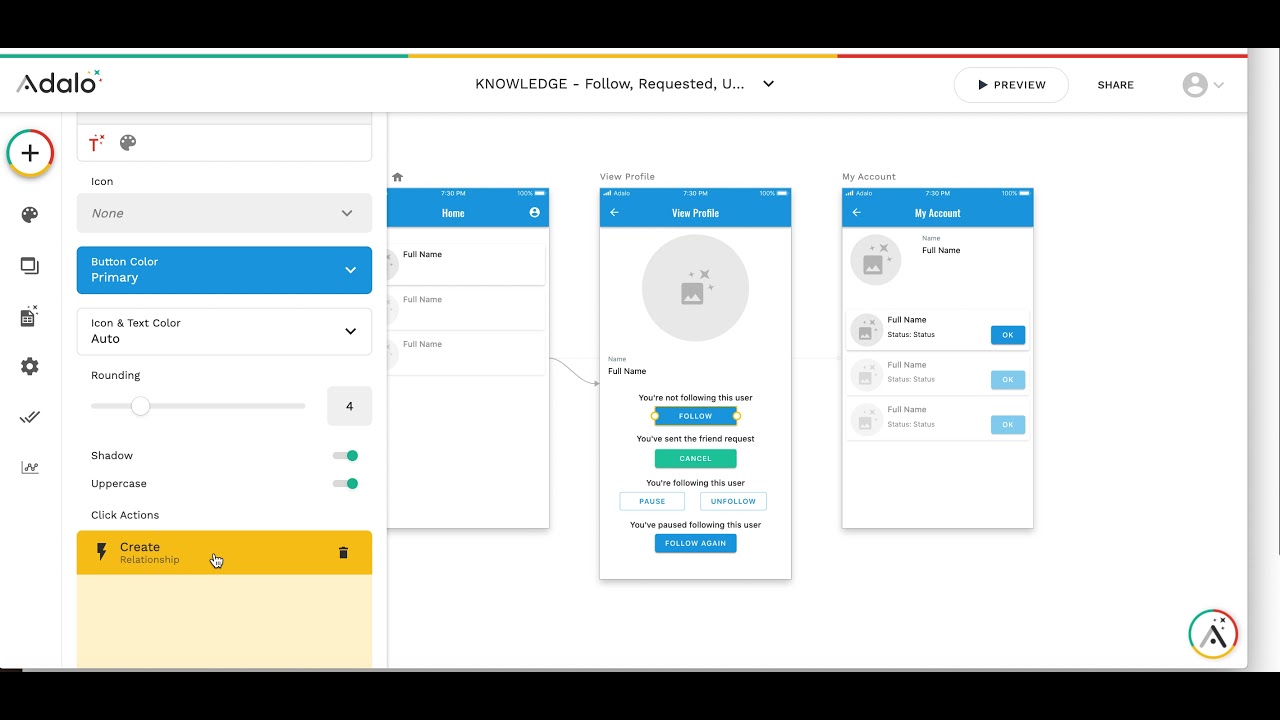Image resolution: width=1280 pixels, height=720 pixels.
Task: Click the text color palette icon
Action: tap(128, 143)
